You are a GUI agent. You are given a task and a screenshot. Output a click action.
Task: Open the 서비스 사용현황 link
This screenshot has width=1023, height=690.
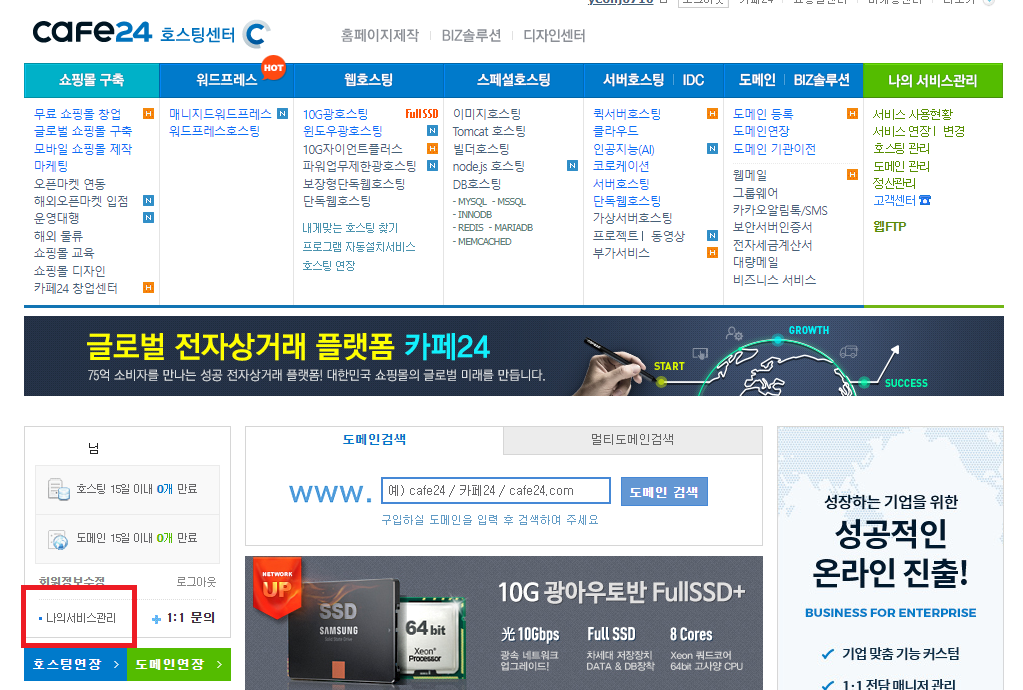[x=913, y=114]
